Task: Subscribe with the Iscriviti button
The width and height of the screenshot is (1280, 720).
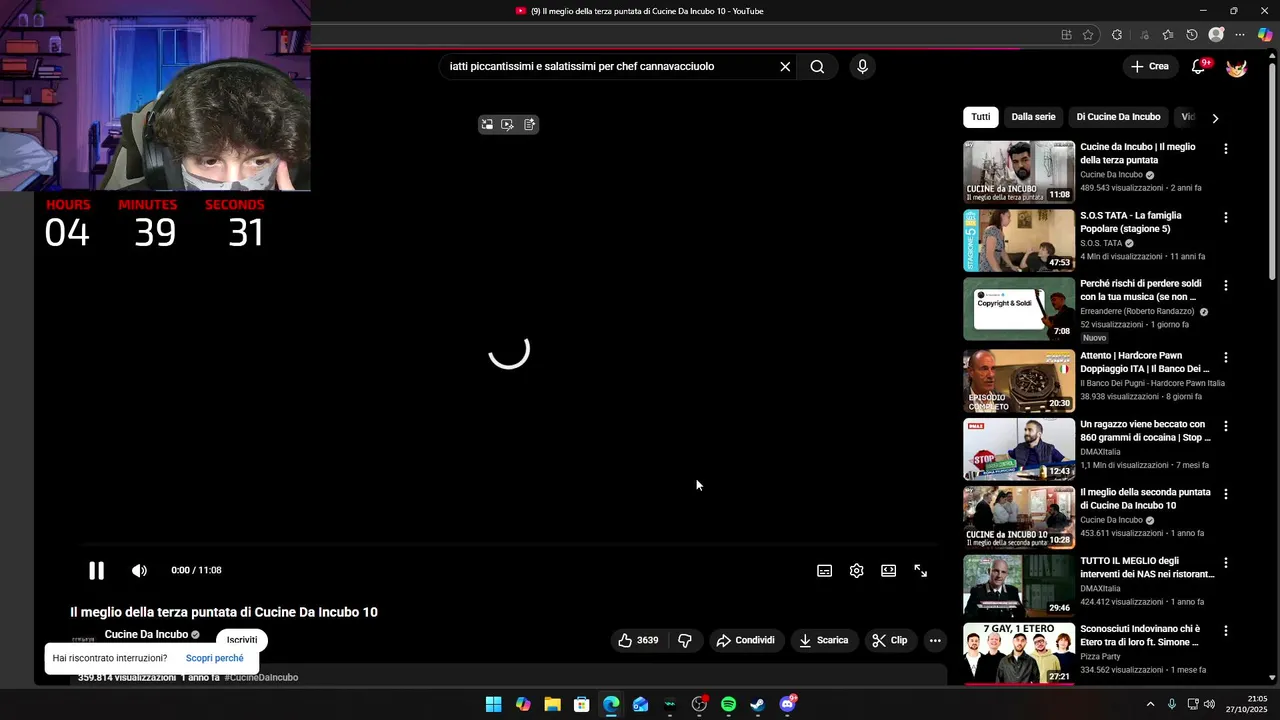Action: [242, 640]
